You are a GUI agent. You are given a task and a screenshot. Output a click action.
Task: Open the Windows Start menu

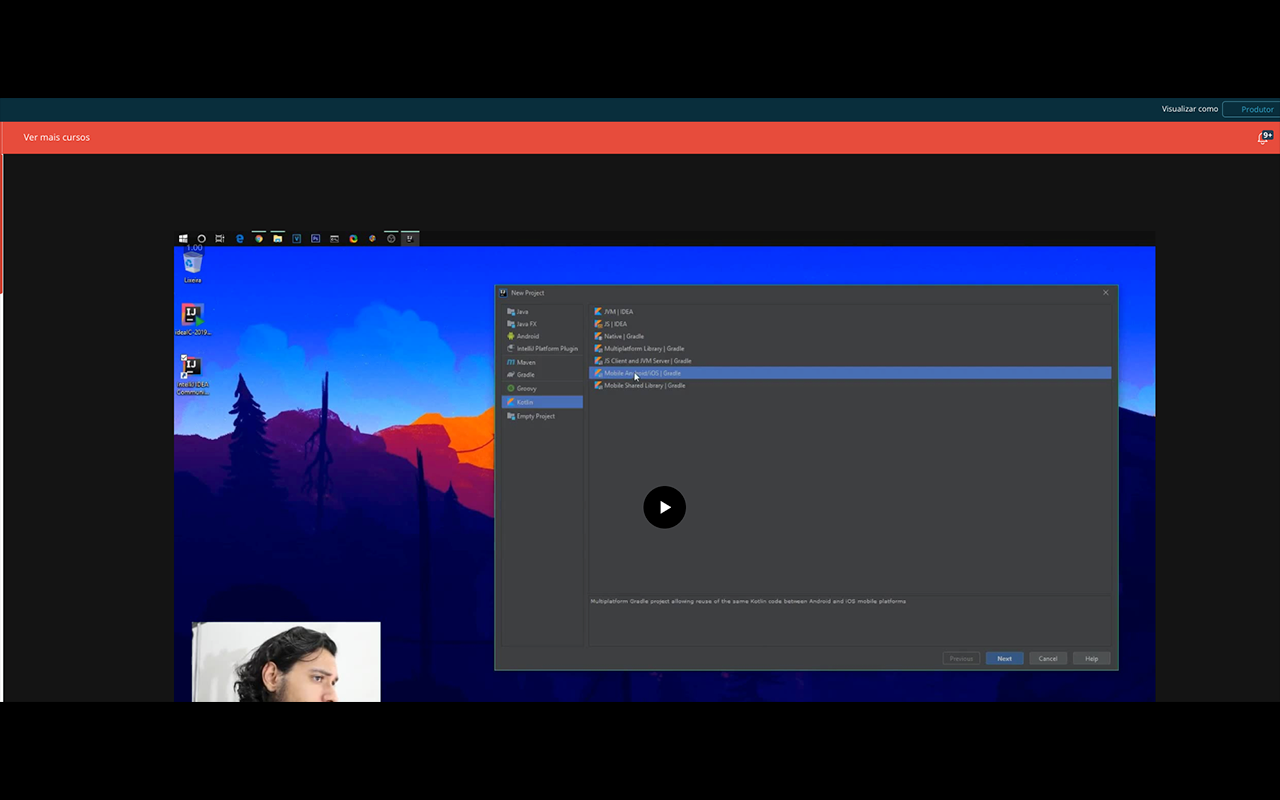183,239
